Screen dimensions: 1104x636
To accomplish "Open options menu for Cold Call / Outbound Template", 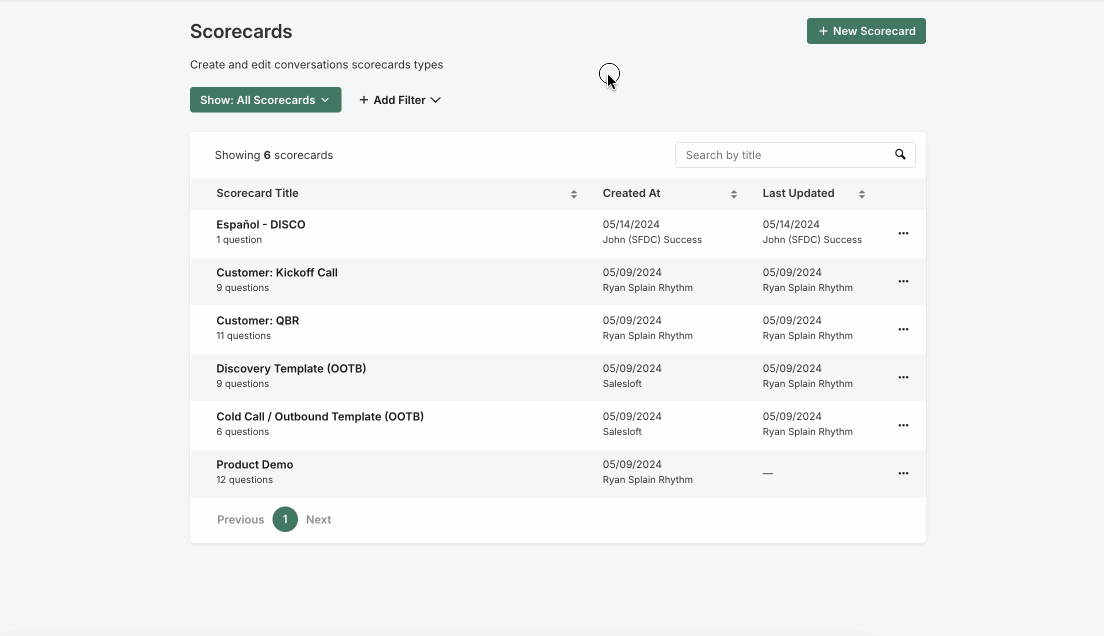I will point(903,425).
